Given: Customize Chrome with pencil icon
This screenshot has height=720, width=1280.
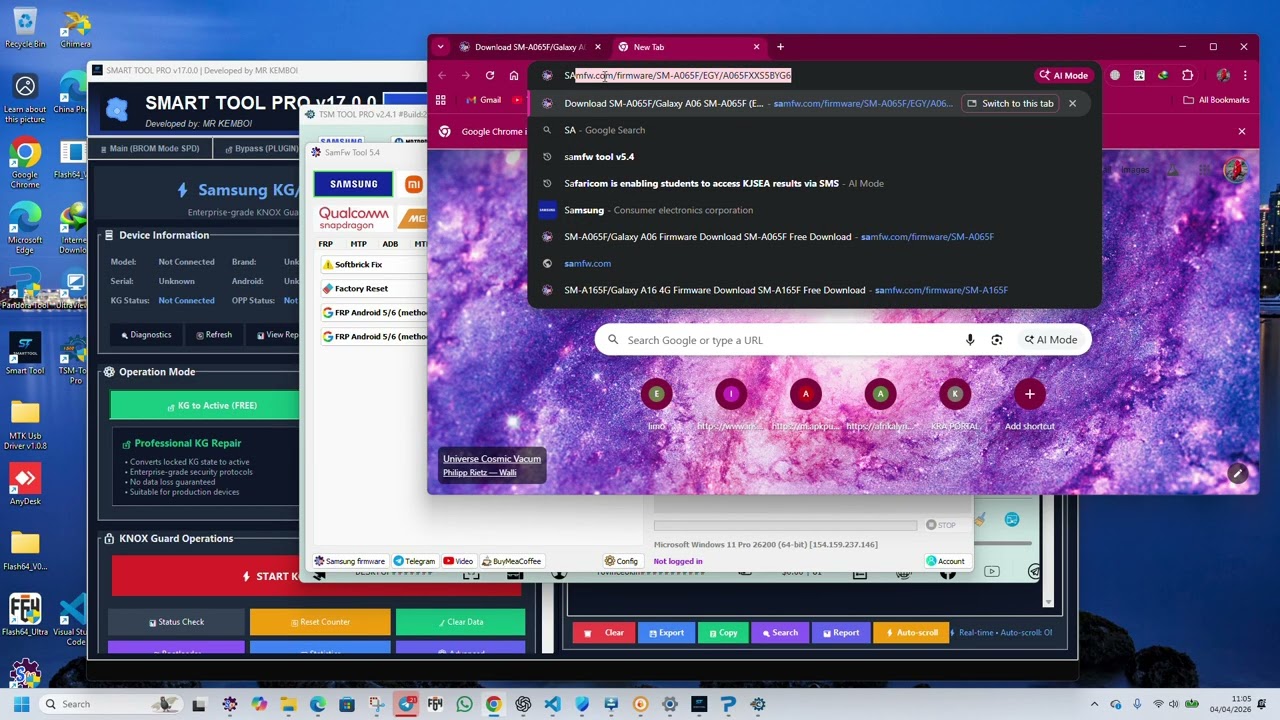Looking at the screenshot, I should [1238, 473].
